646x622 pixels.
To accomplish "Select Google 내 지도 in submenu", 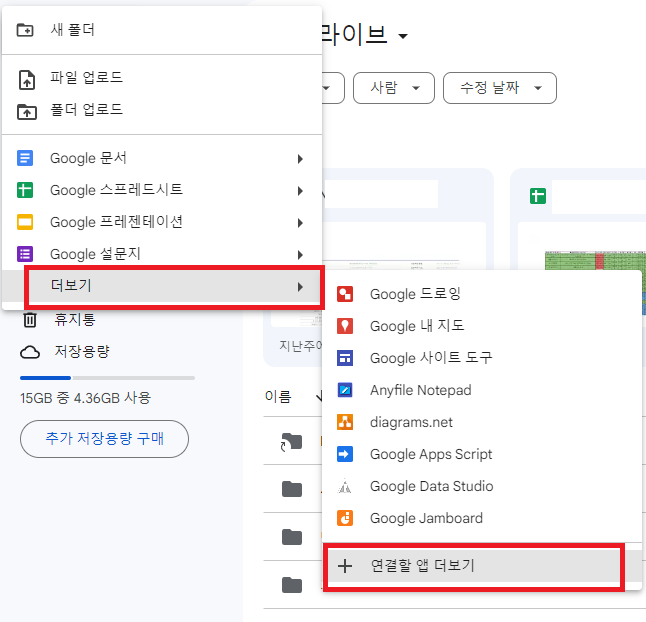I will click(482, 326).
